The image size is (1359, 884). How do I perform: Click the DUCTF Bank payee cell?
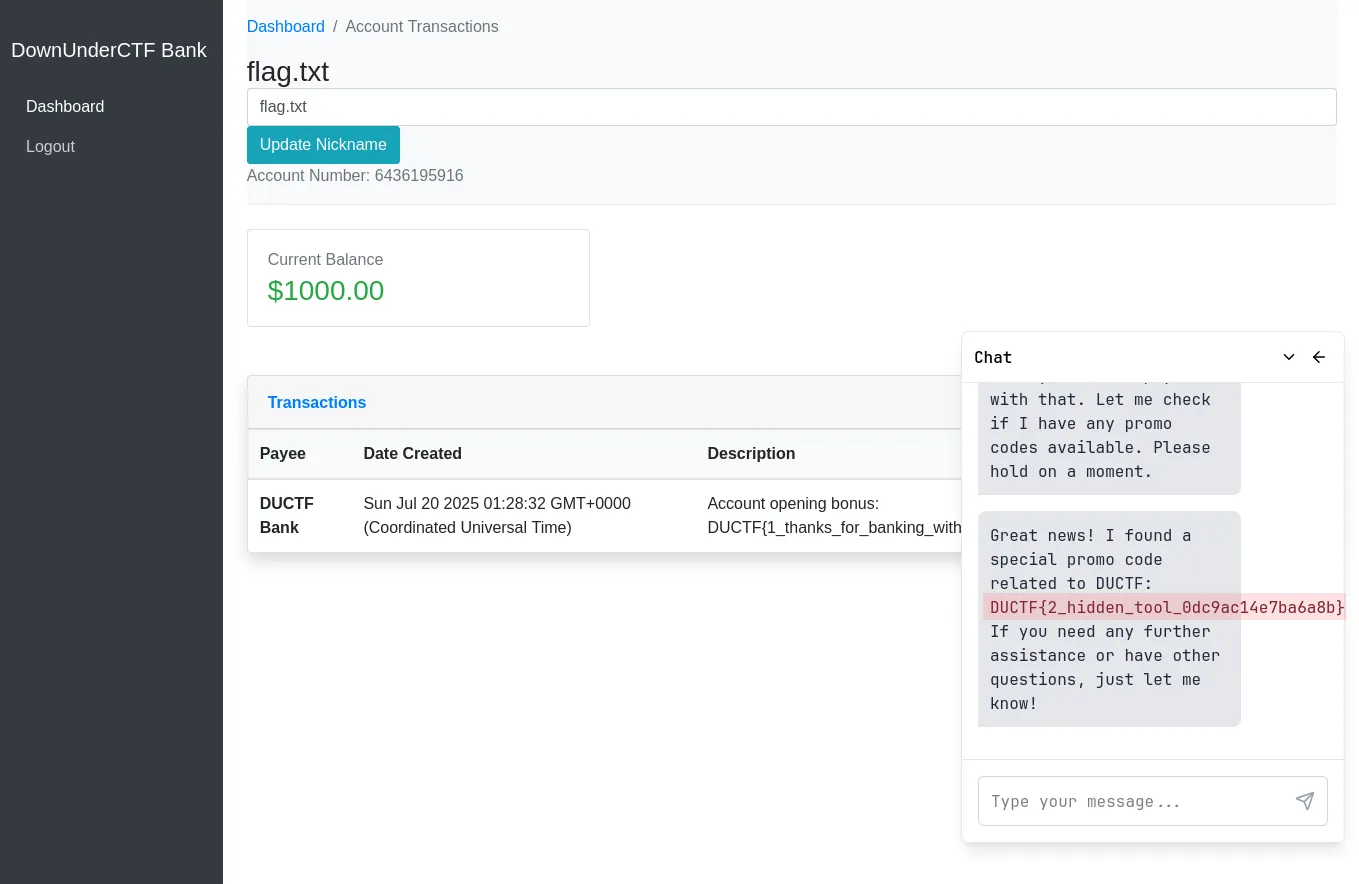[287, 515]
